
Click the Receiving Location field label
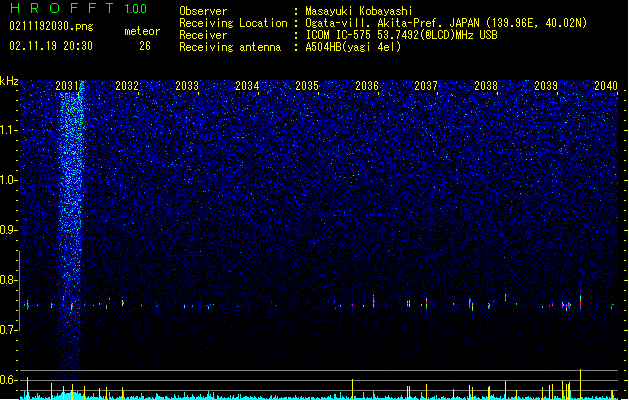click(x=233, y=23)
